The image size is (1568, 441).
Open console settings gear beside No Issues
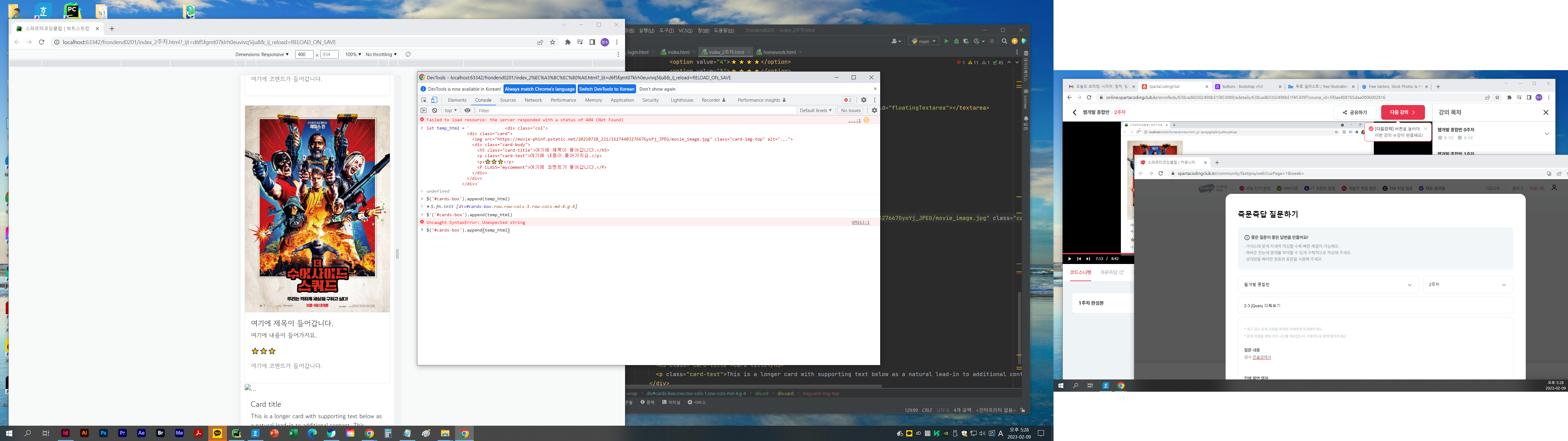(x=874, y=110)
